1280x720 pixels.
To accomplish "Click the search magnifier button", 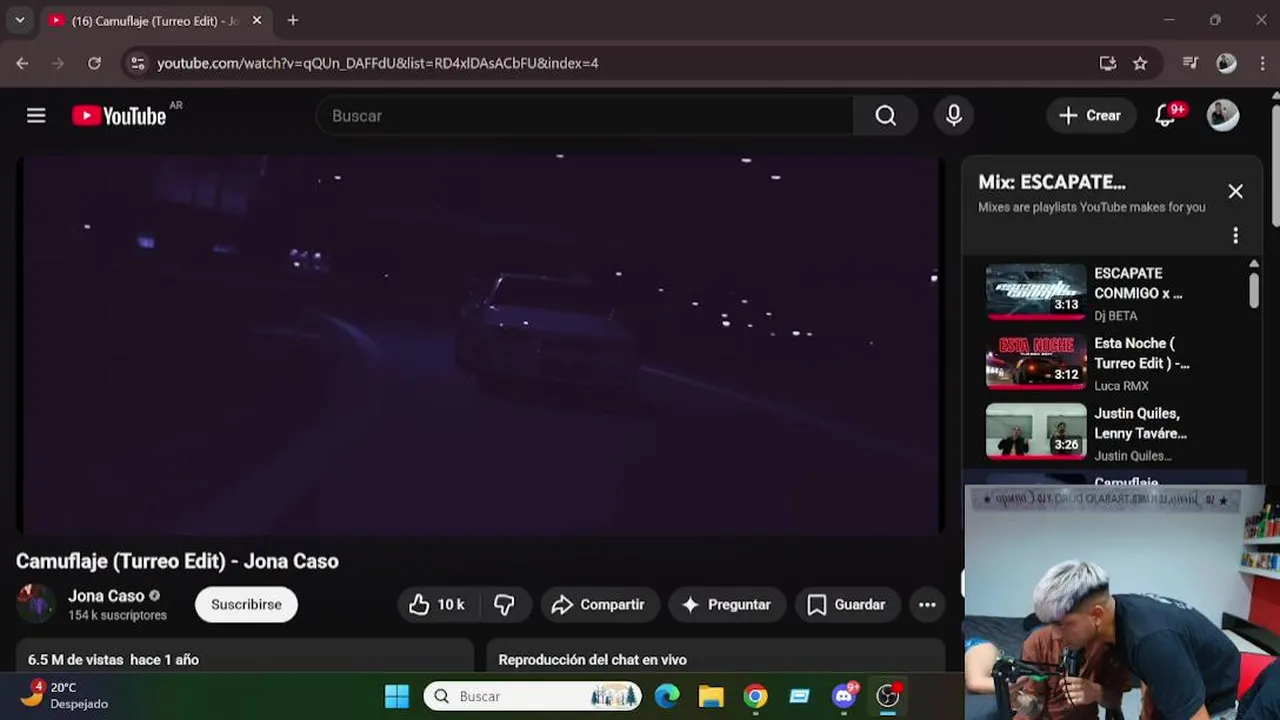I will click(885, 116).
